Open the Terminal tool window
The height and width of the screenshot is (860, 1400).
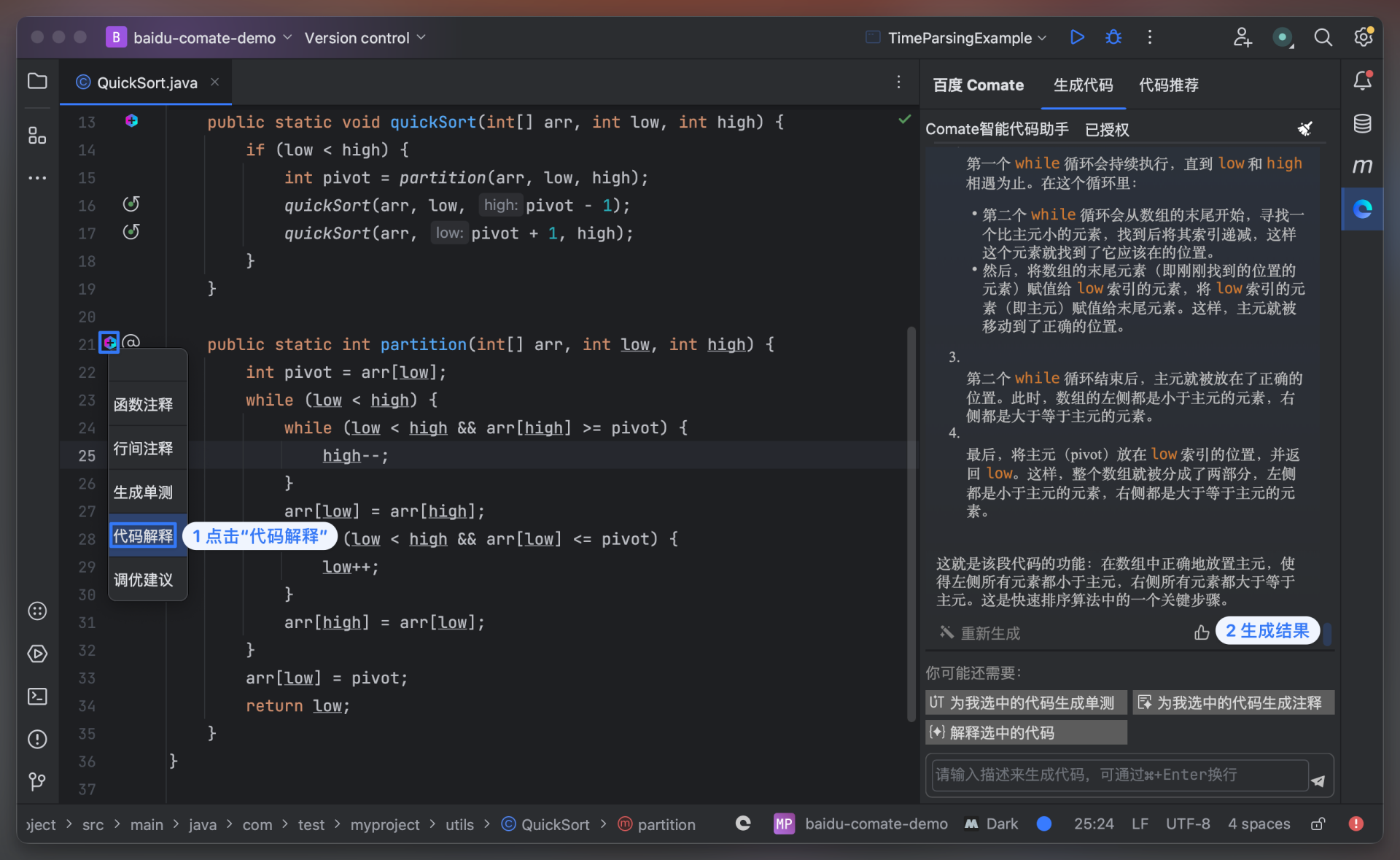(37, 697)
